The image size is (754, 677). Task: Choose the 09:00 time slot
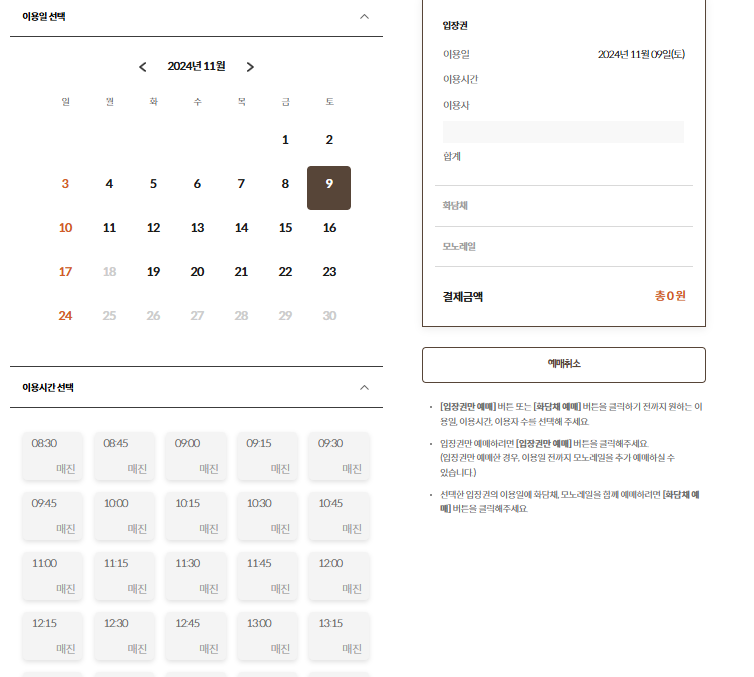point(196,456)
